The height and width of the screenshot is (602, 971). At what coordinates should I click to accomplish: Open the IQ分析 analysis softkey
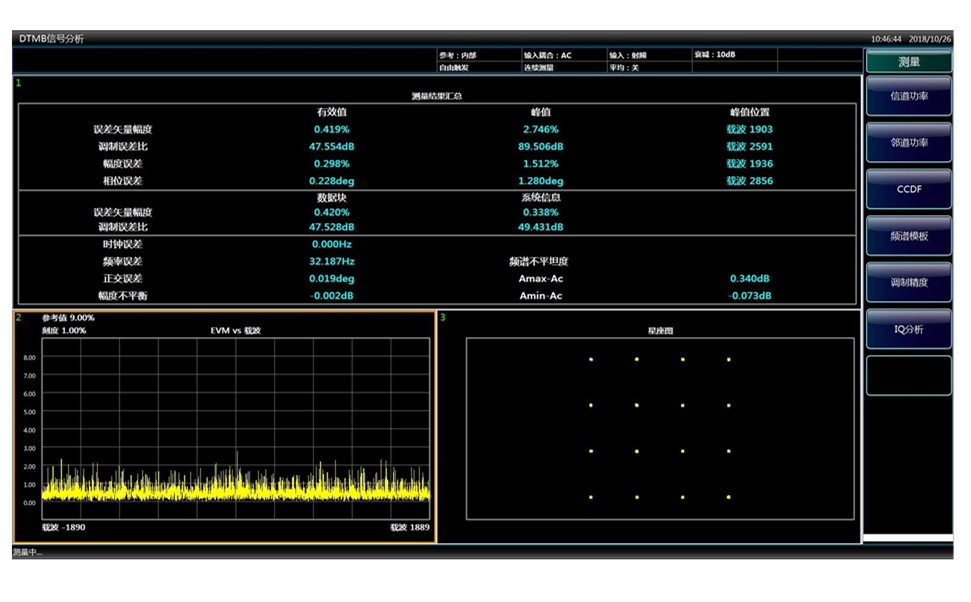(x=909, y=328)
